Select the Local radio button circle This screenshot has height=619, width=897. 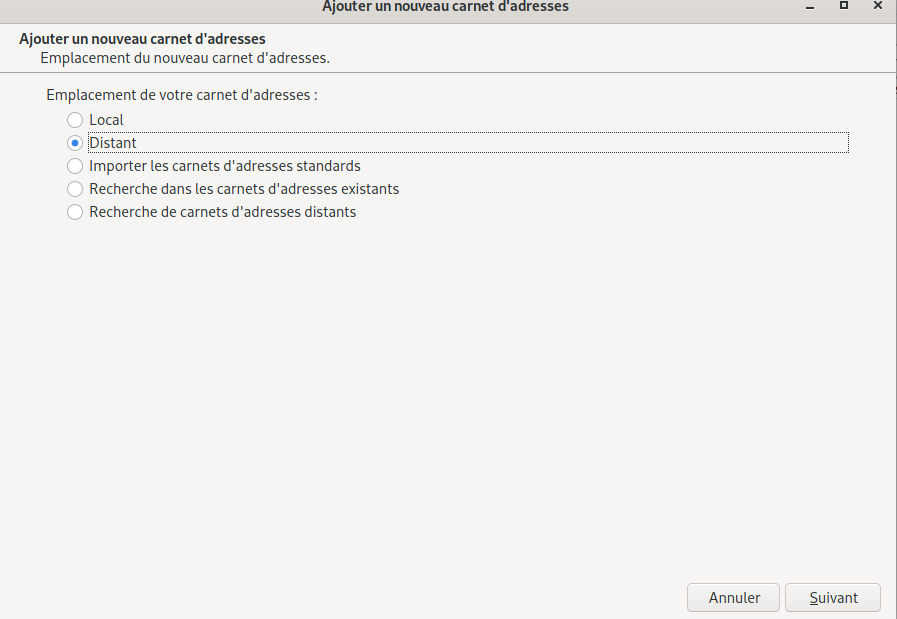coord(75,120)
